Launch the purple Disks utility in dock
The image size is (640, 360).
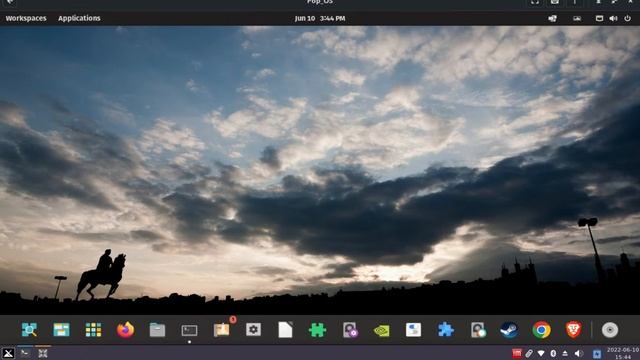(x=350, y=330)
